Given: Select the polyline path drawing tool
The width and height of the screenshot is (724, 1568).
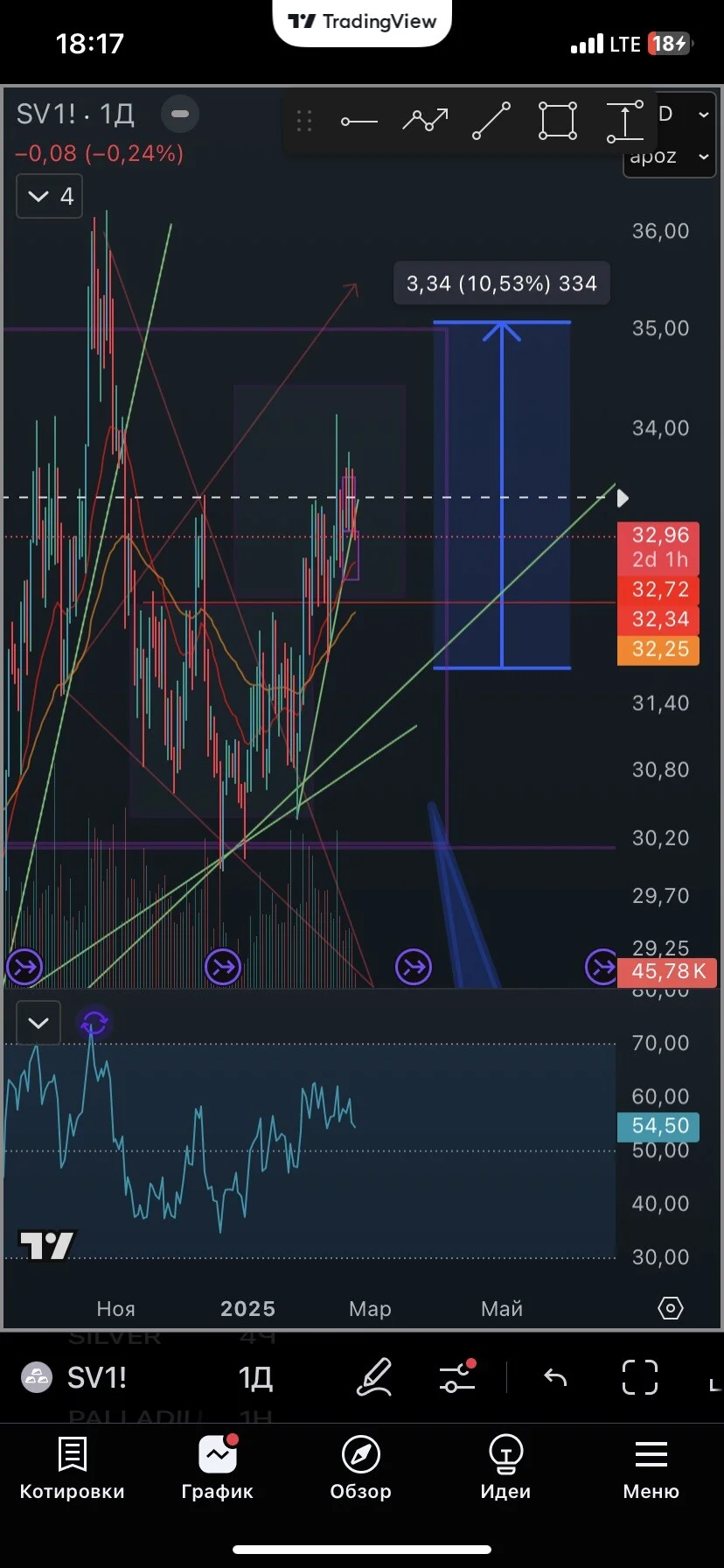Looking at the screenshot, I should click(x=425, y=120).
